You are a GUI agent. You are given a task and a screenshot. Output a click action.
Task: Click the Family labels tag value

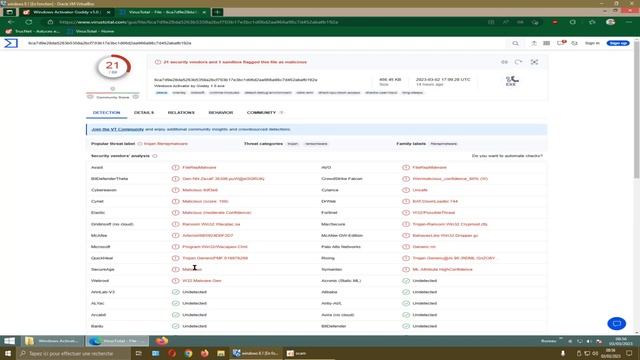(444, 144)
